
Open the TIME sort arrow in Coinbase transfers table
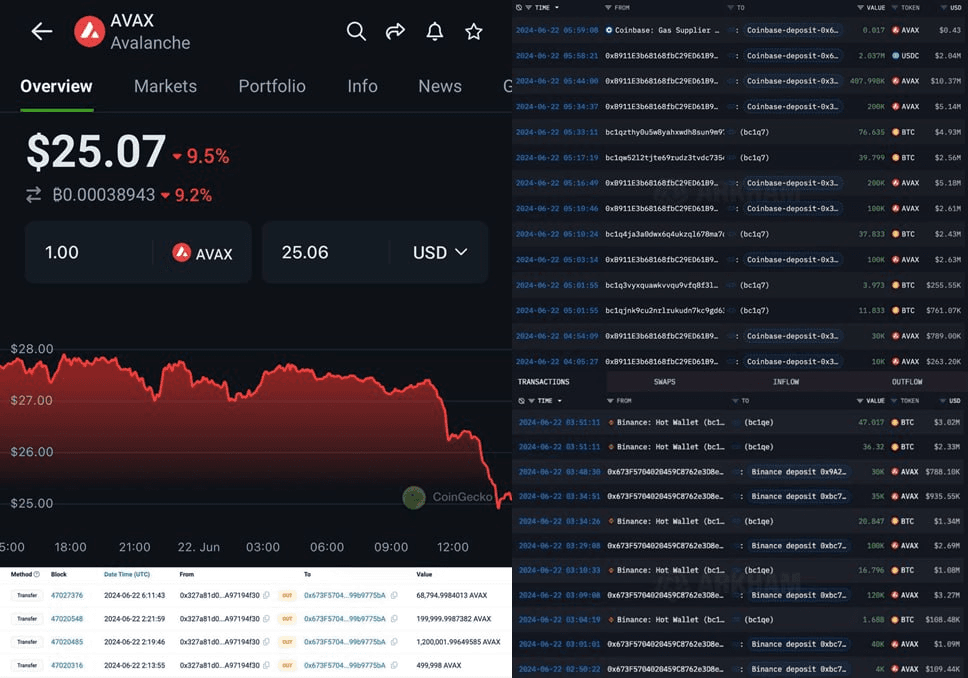[557, 7]
